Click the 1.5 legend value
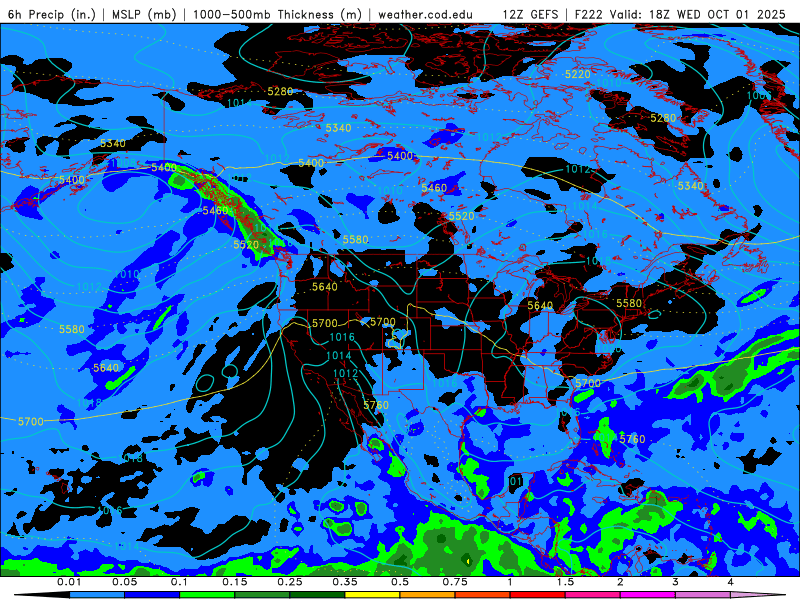 565,582
